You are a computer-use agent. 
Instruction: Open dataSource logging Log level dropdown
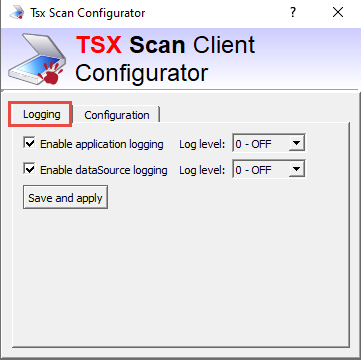tap(269, 170)
